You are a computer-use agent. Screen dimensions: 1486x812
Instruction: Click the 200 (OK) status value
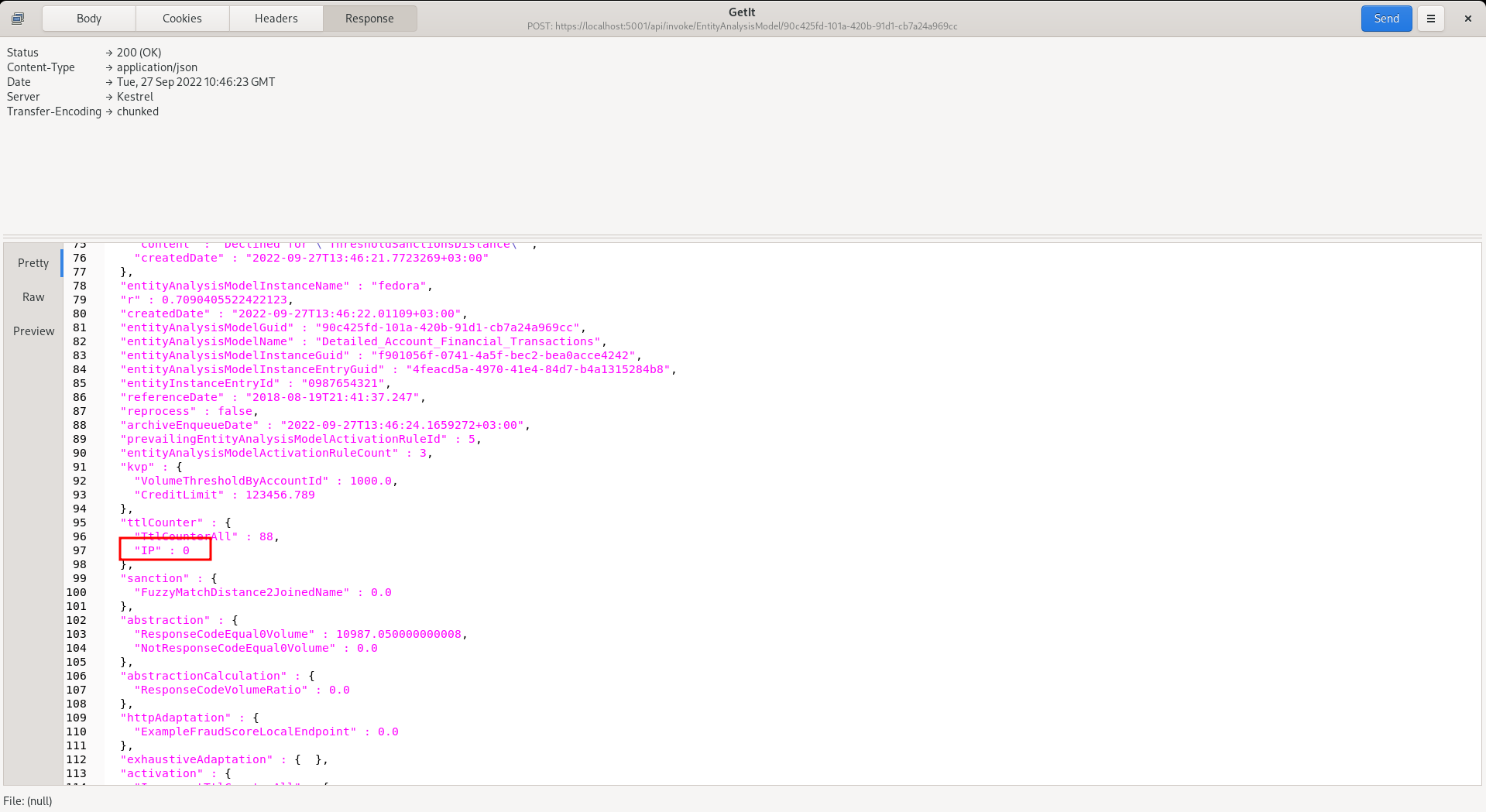(x=139, y=53)
